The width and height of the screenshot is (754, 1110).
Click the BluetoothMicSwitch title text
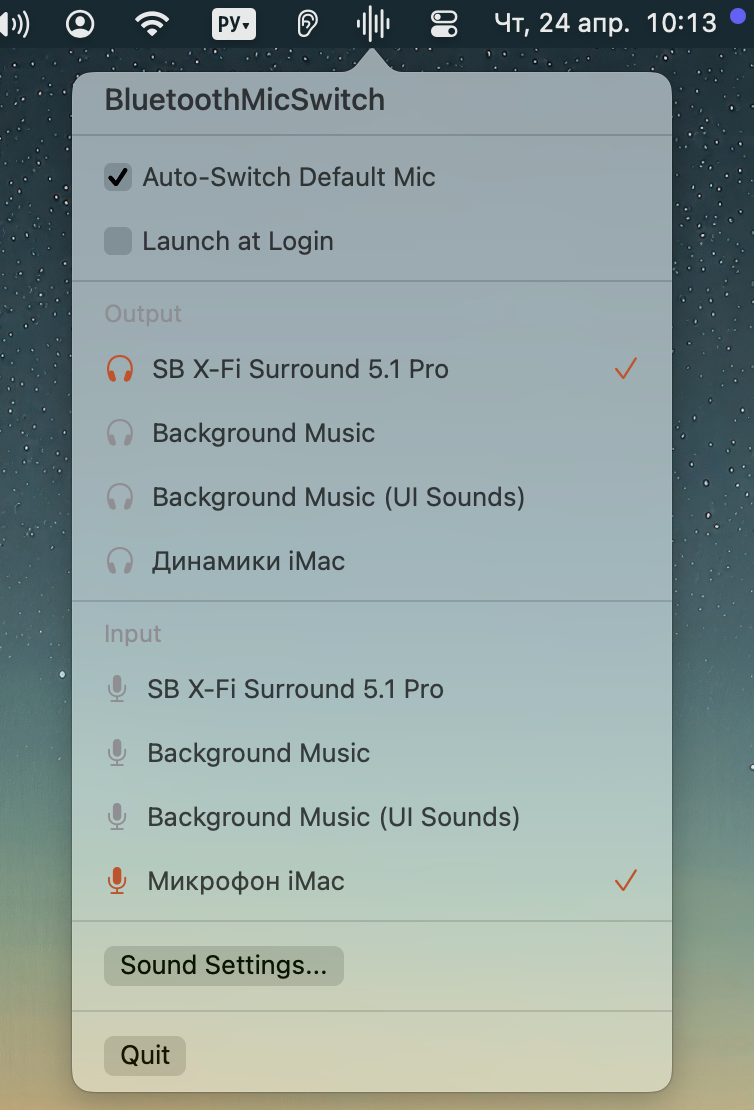tap(245, 100)
